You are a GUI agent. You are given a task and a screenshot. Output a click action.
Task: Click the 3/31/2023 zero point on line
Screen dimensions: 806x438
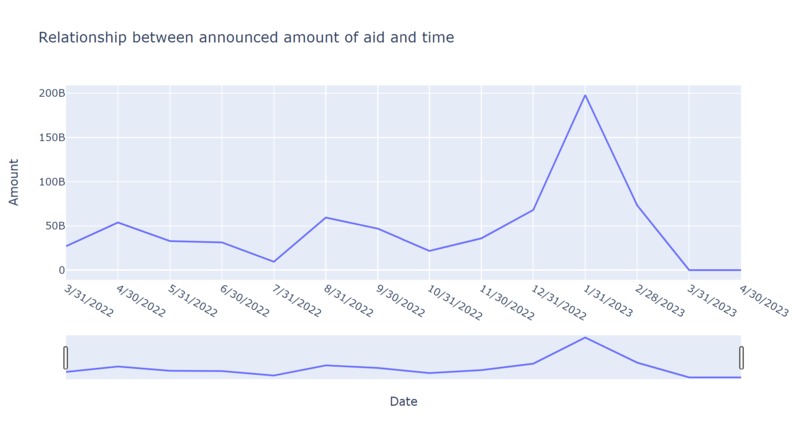(x=689, y=270)
